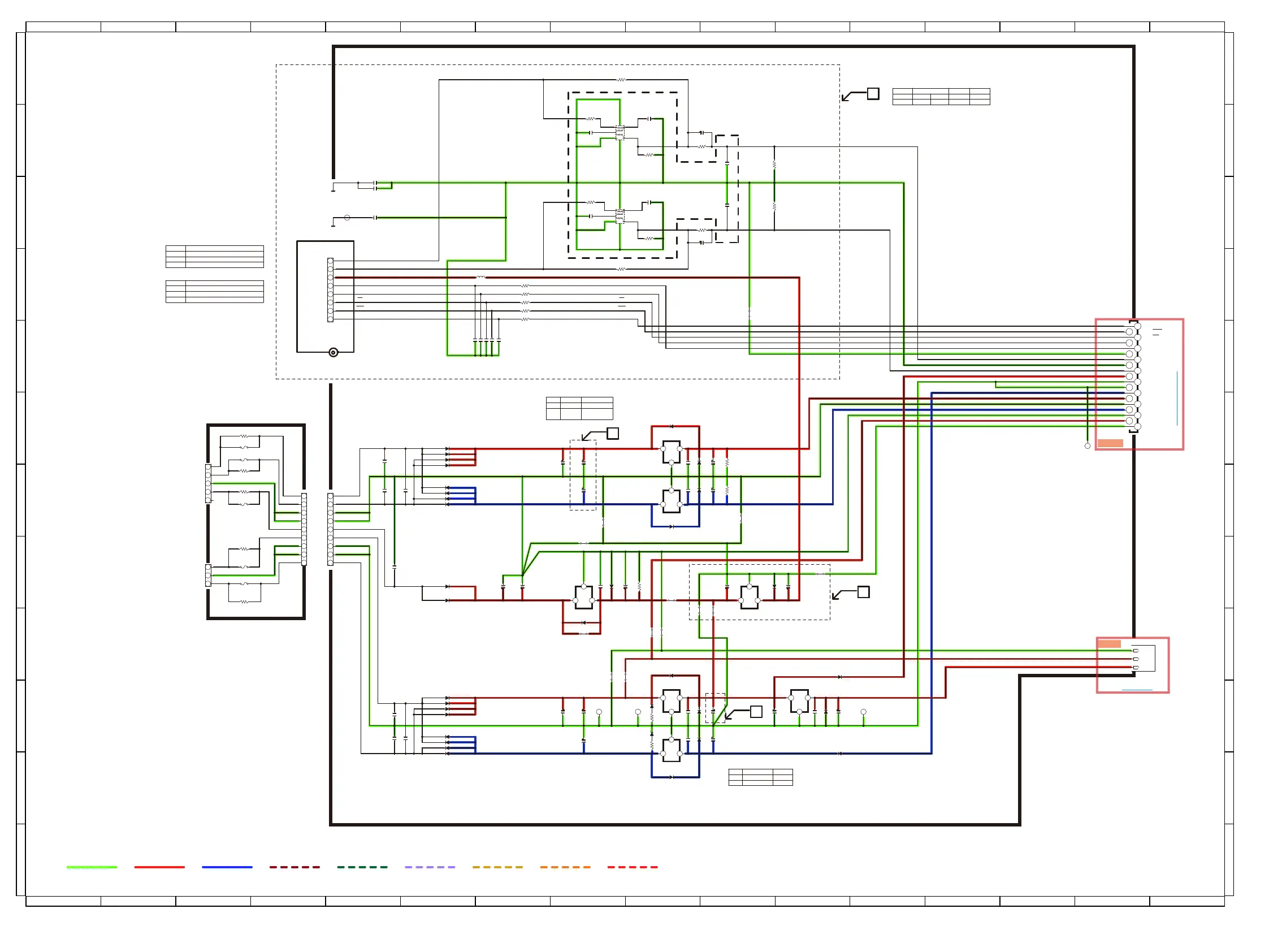Click the upper of the two left-side tables
Viewport: 1282px width, 952px height.
(x=214, y=257)
